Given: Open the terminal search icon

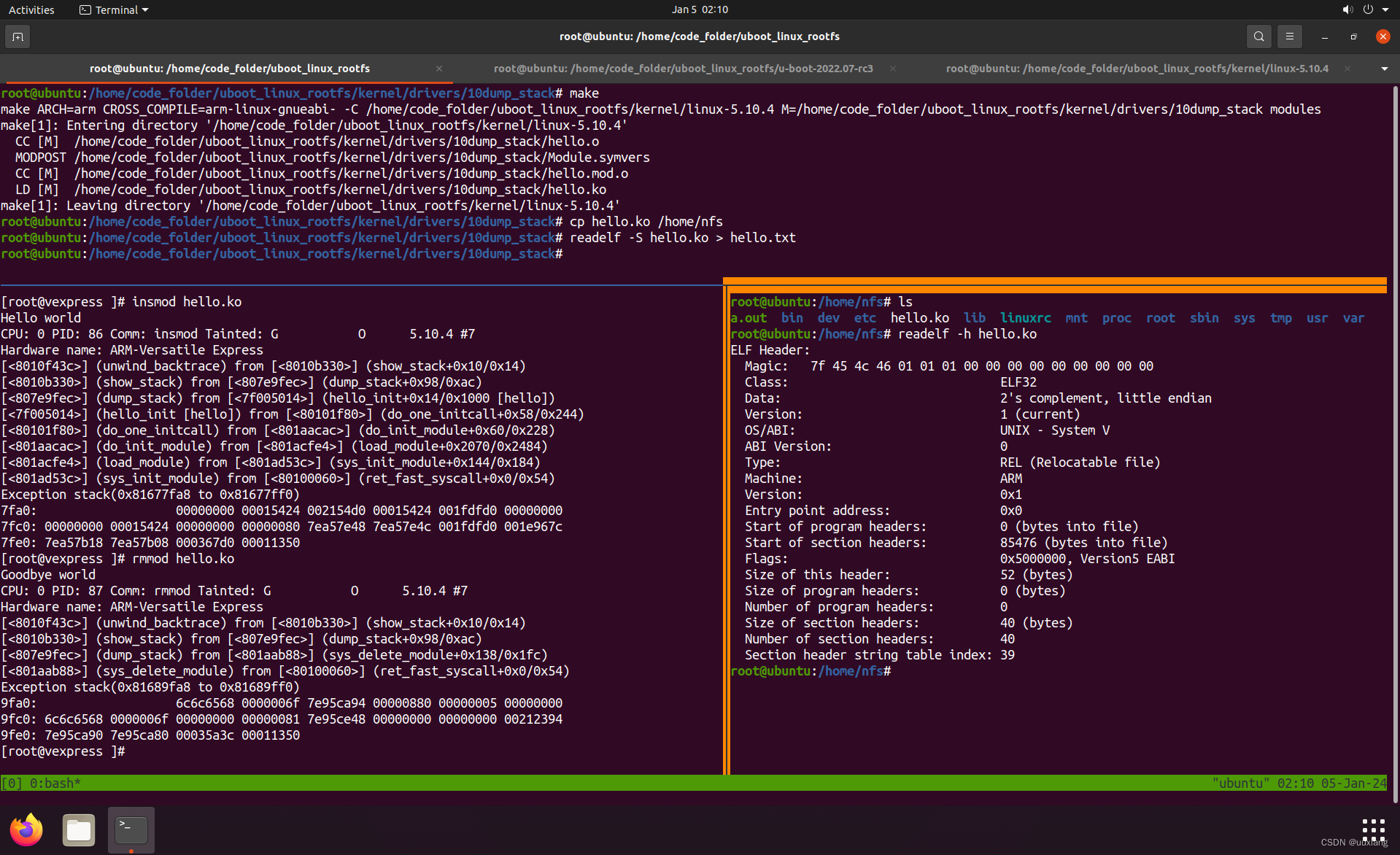Looking at the screenshot, I should [x=1258, y=36].
